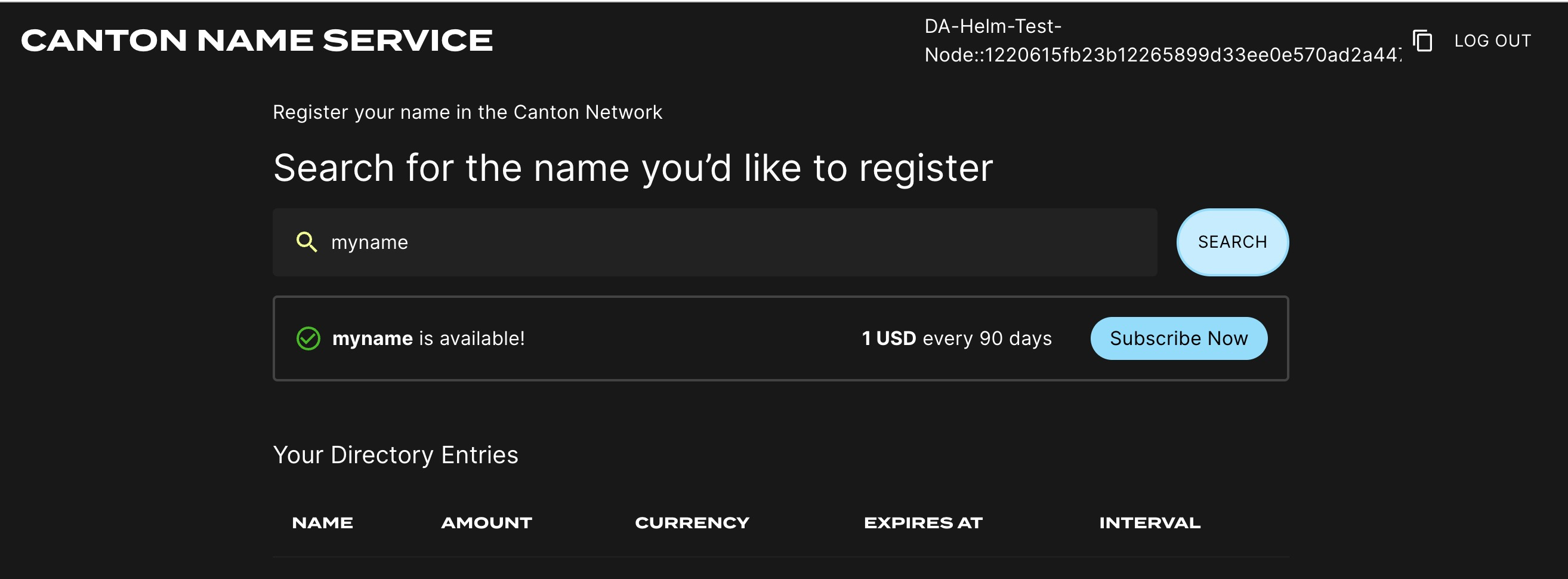The image size is (1568, 579).
Task: Click the AMOUNT column header
Action: [486, 523]
